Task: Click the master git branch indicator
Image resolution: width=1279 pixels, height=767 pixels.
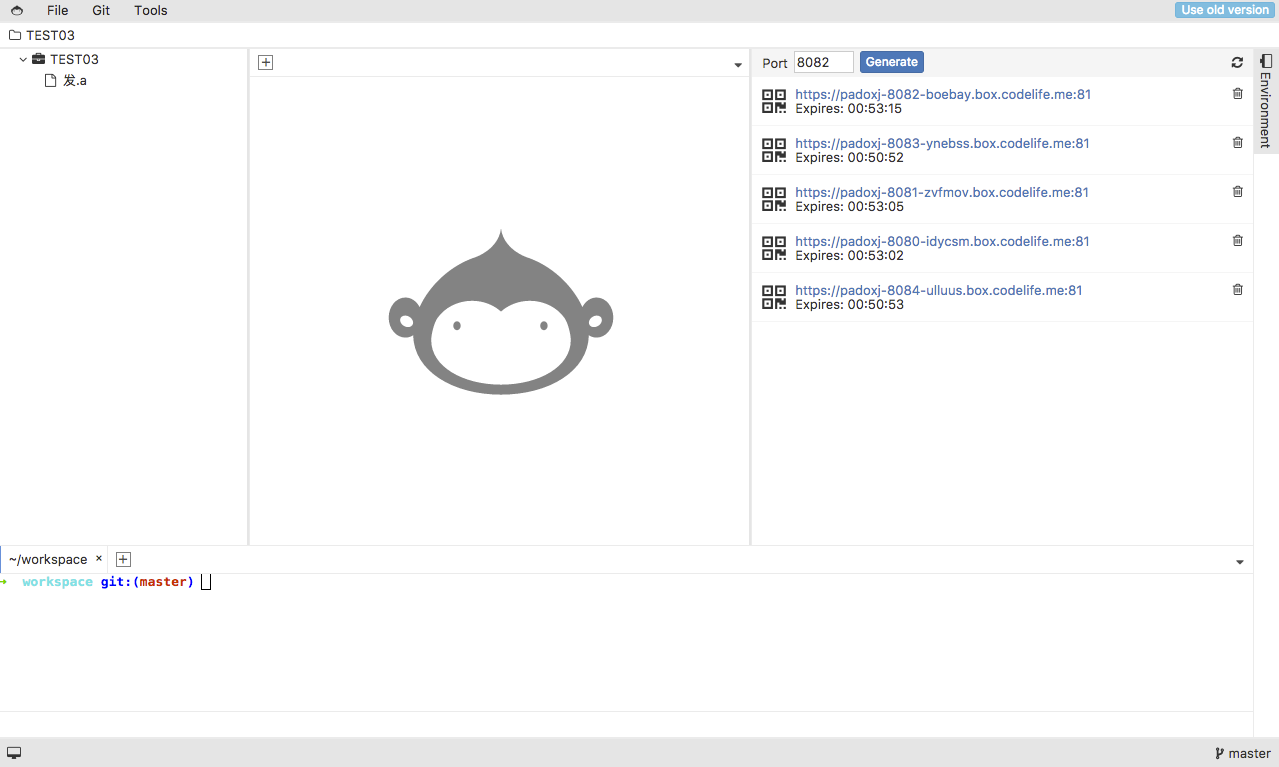Action: 1243,753
